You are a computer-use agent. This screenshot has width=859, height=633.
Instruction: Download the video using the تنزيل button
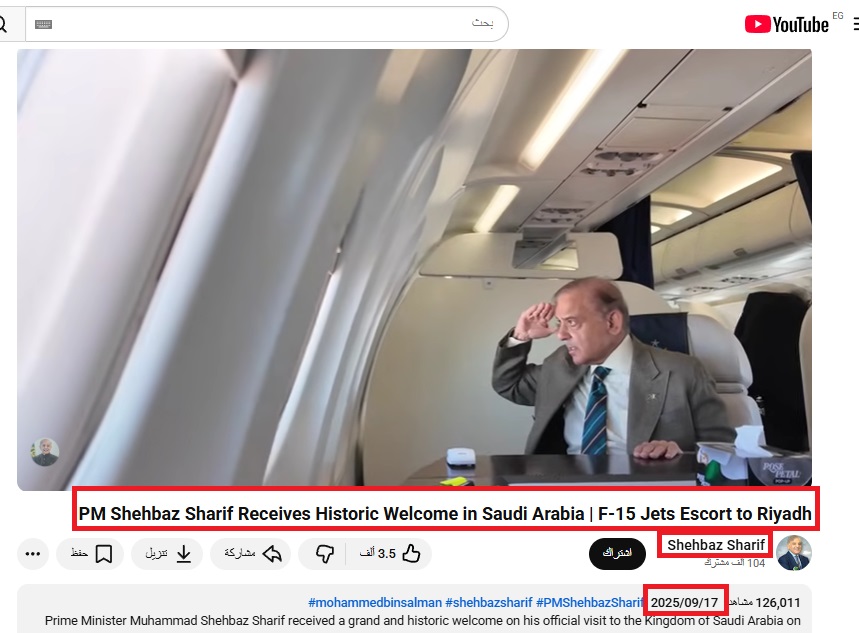pyautogui.click(x=167, y=554)
